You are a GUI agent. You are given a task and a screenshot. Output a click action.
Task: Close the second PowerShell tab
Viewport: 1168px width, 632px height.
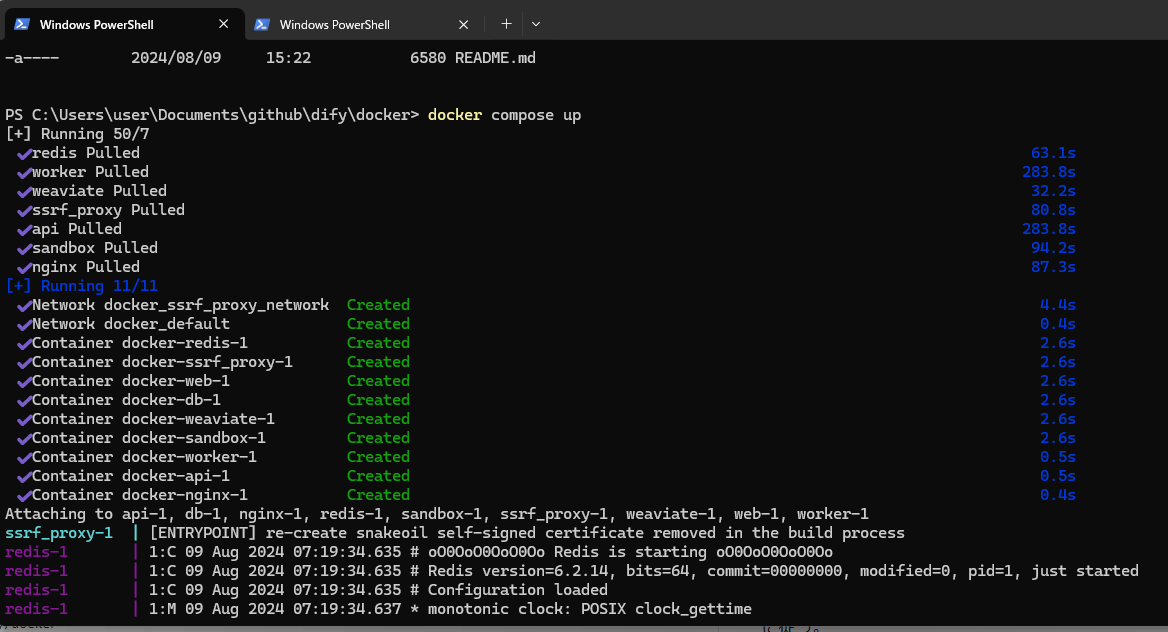click(x=463, y=23)
